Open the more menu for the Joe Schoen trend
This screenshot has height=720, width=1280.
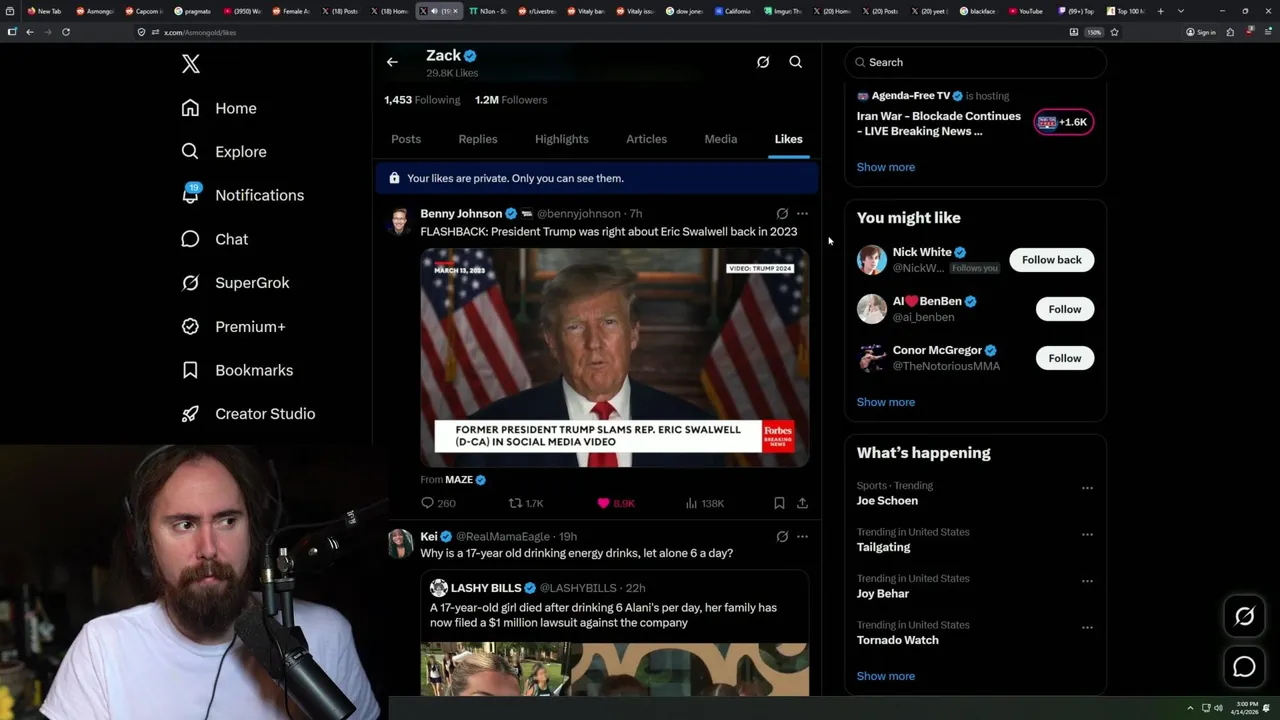tap(1087, 488)
